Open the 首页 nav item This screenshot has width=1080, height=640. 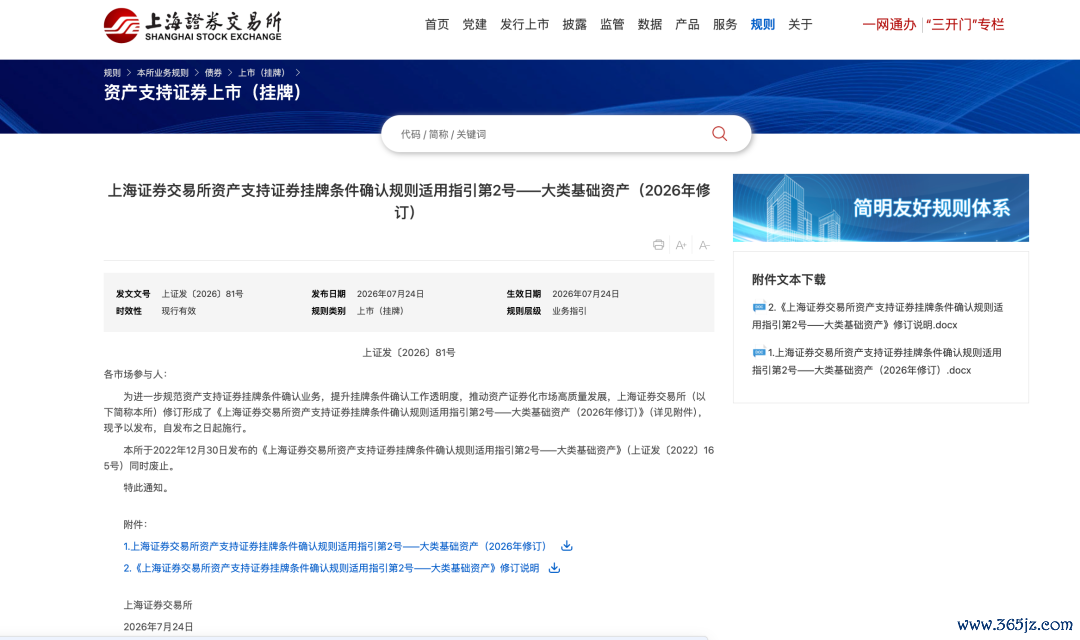click(x=437, y=25)
